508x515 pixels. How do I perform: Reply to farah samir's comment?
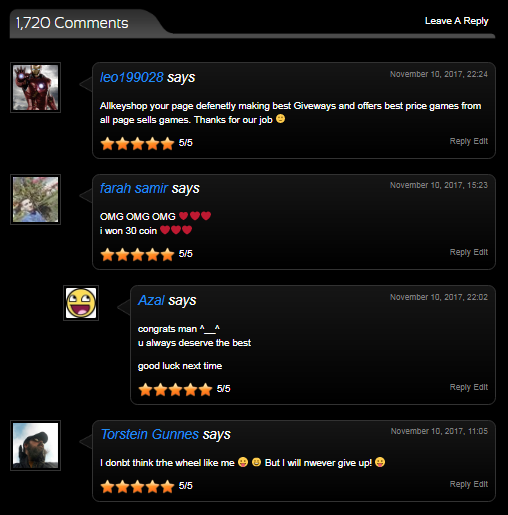(460, 252)
